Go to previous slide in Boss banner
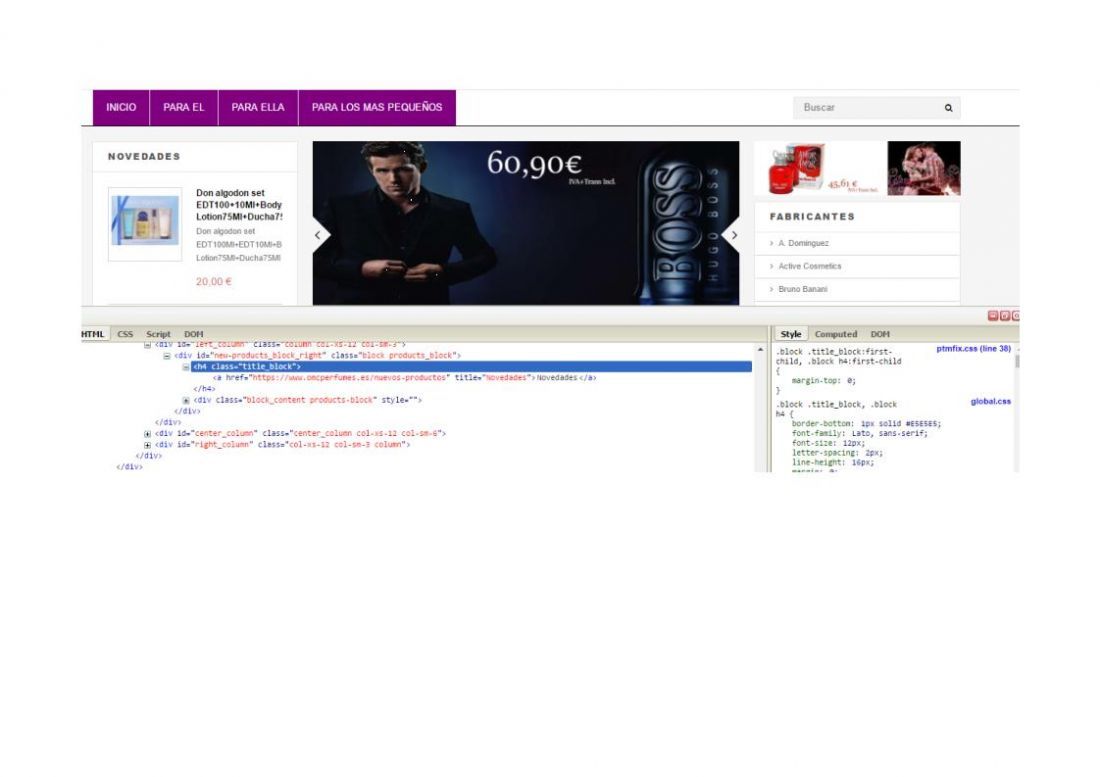 point(319,236)
